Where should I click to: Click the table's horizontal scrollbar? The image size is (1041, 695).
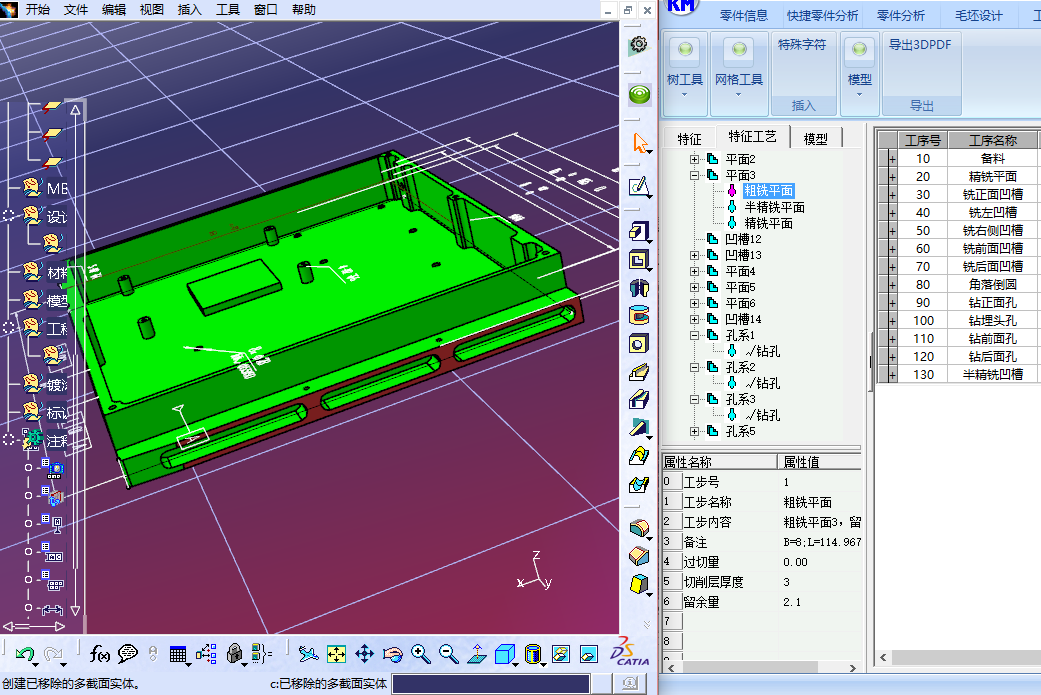pos(960,659)
